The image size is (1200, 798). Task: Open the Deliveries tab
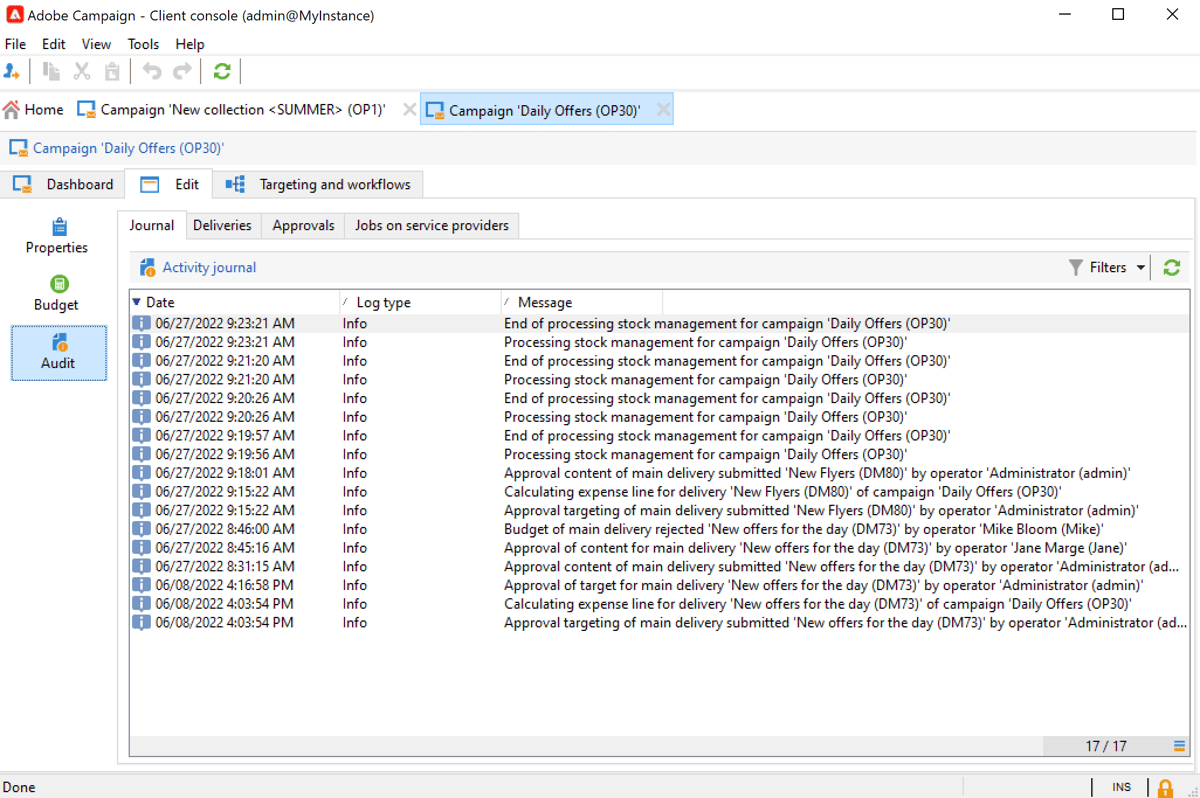(222, 225)
